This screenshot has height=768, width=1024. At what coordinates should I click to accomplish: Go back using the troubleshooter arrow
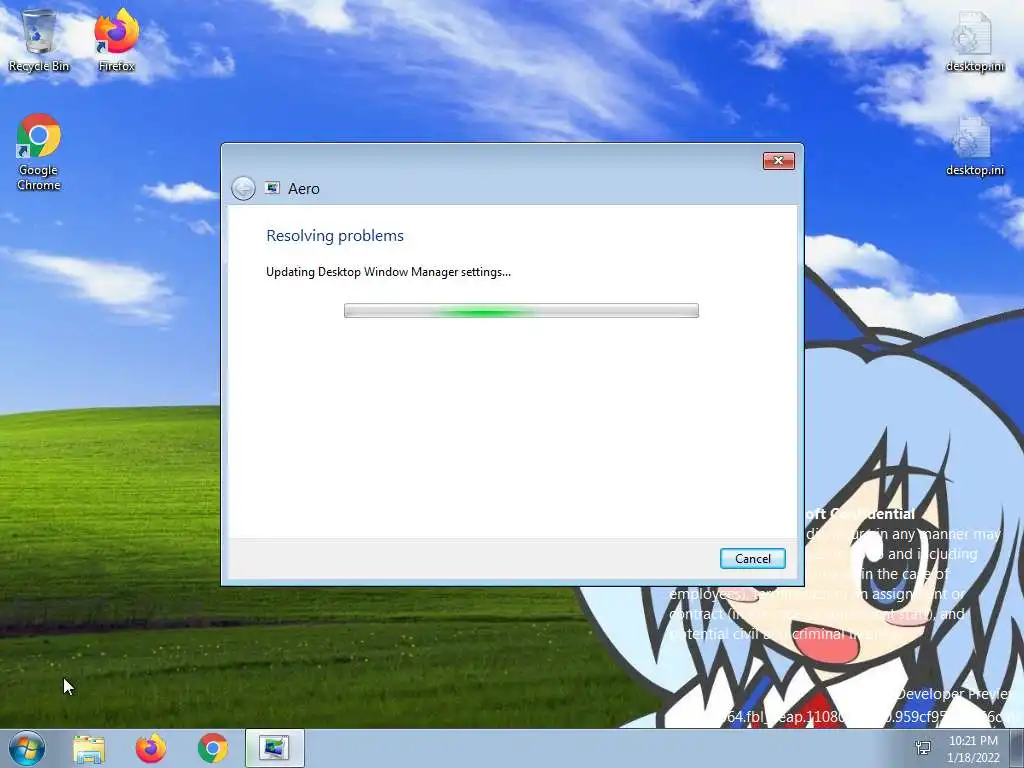(243, 189)
